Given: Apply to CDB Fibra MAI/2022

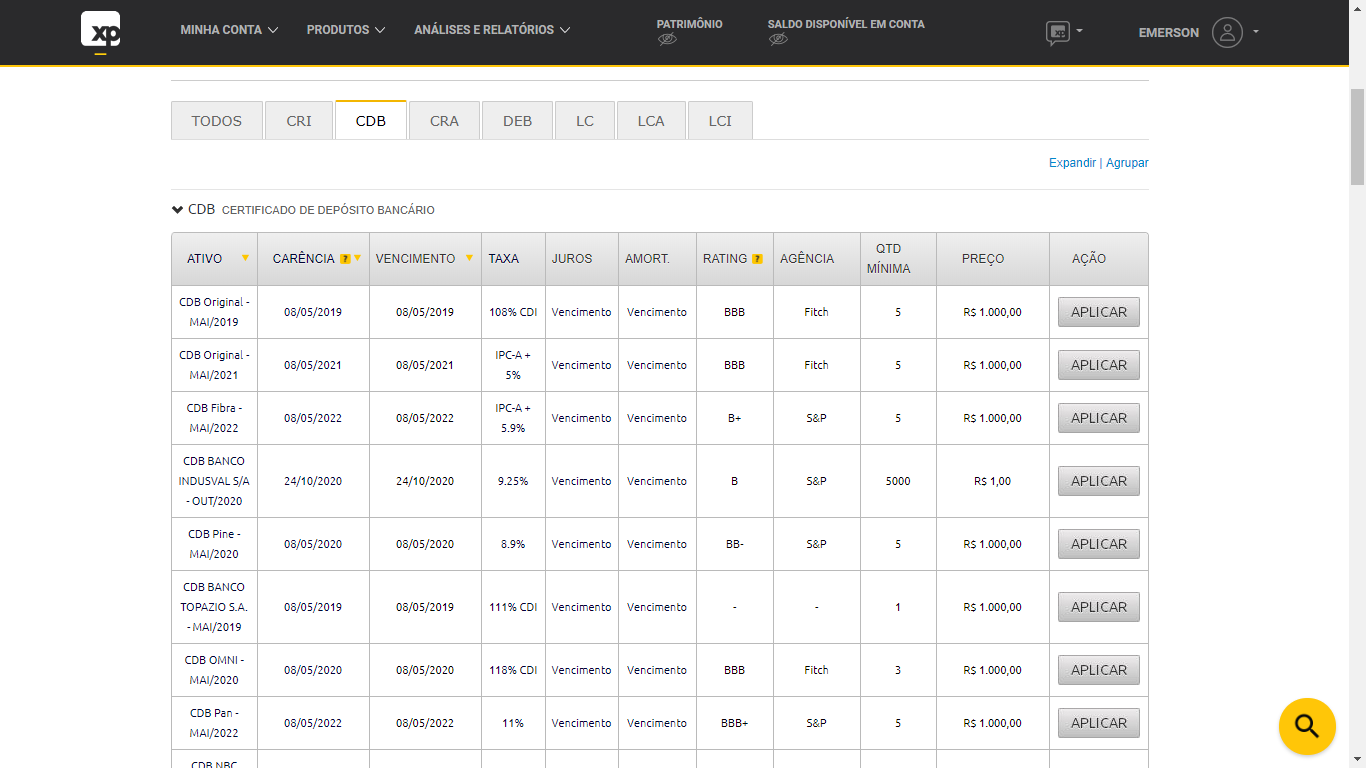Looking at the screenshot, I should [x=1099, y=418].
